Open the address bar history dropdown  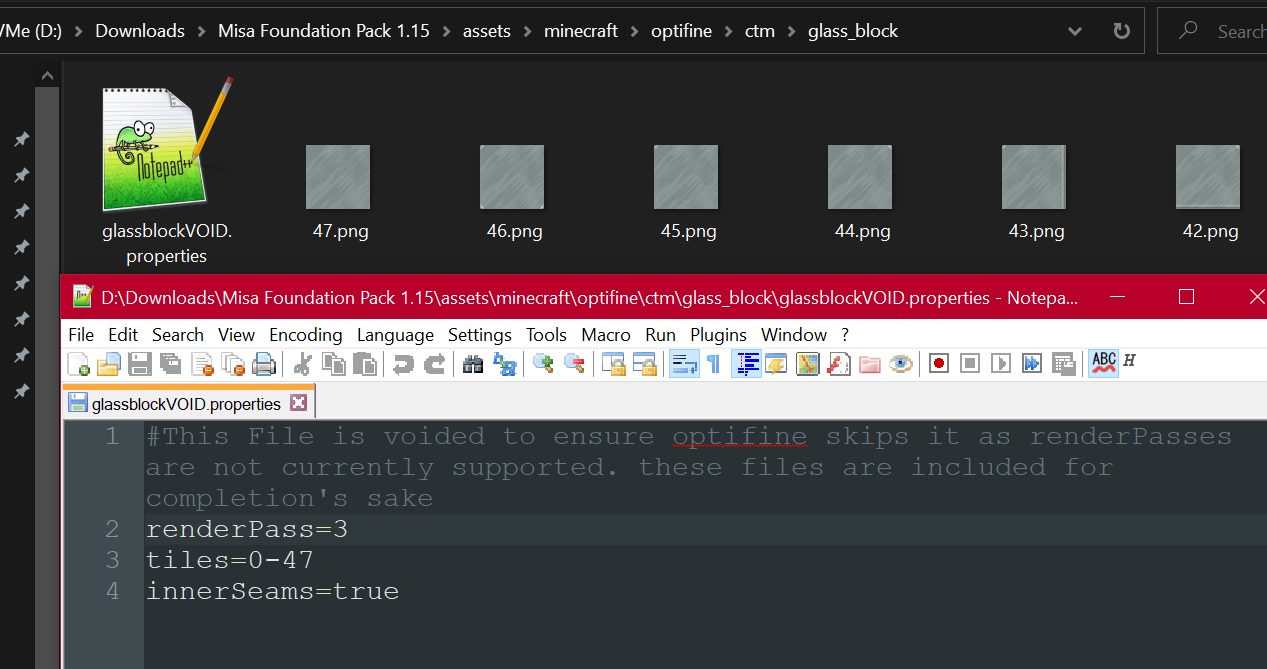coord(1075,30)
